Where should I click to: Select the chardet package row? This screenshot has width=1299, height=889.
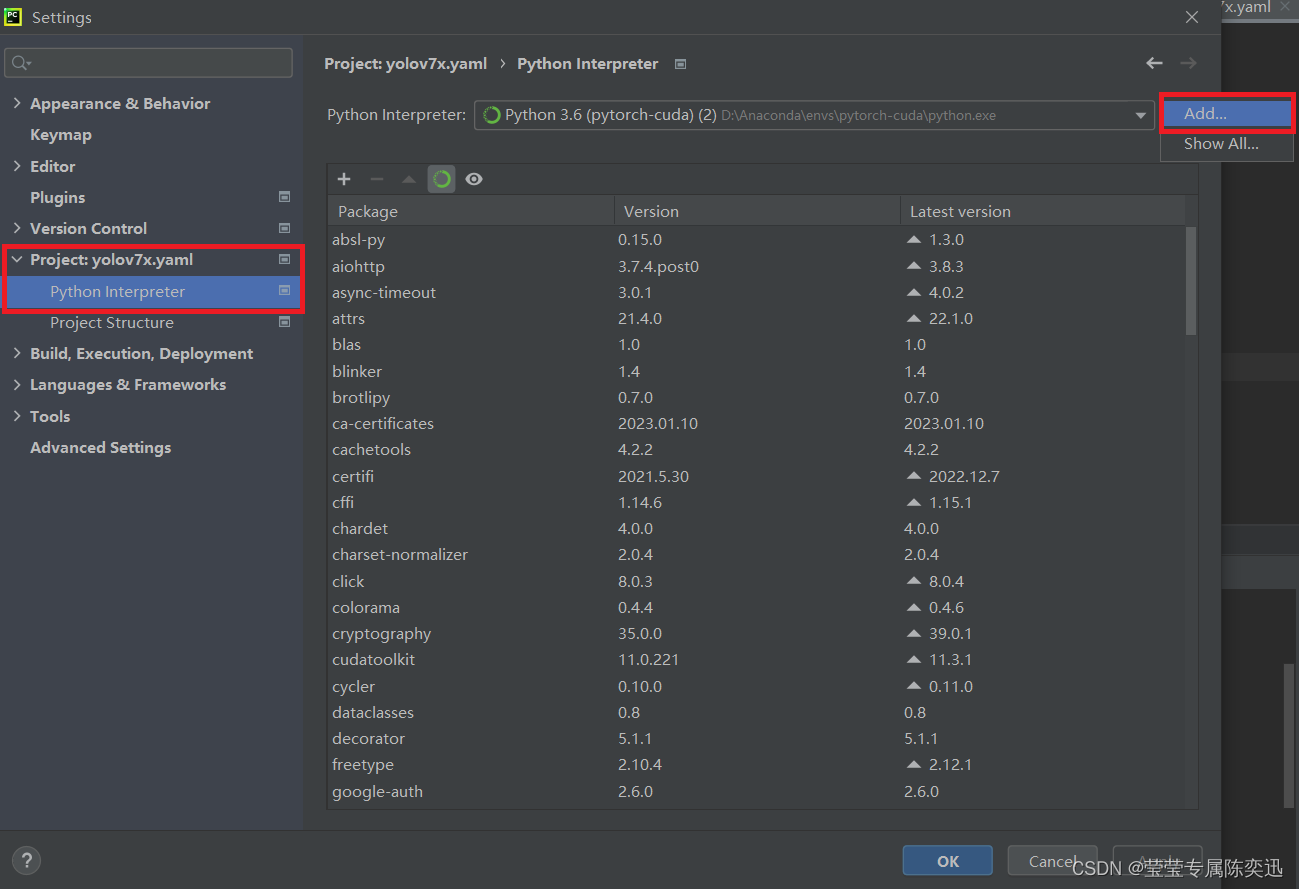tap(757, 528)
